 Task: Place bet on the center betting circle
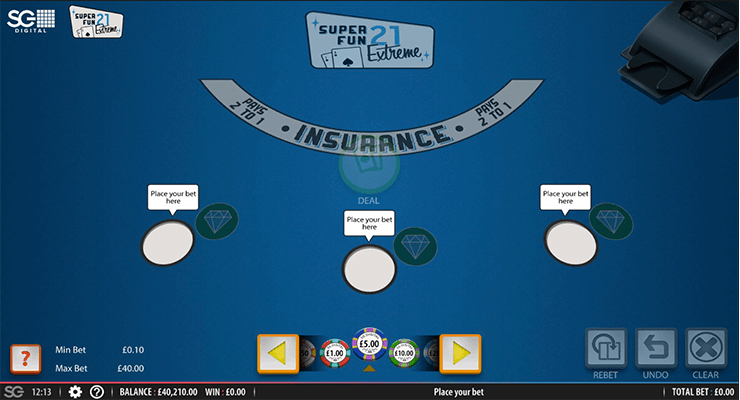[369, 269]
